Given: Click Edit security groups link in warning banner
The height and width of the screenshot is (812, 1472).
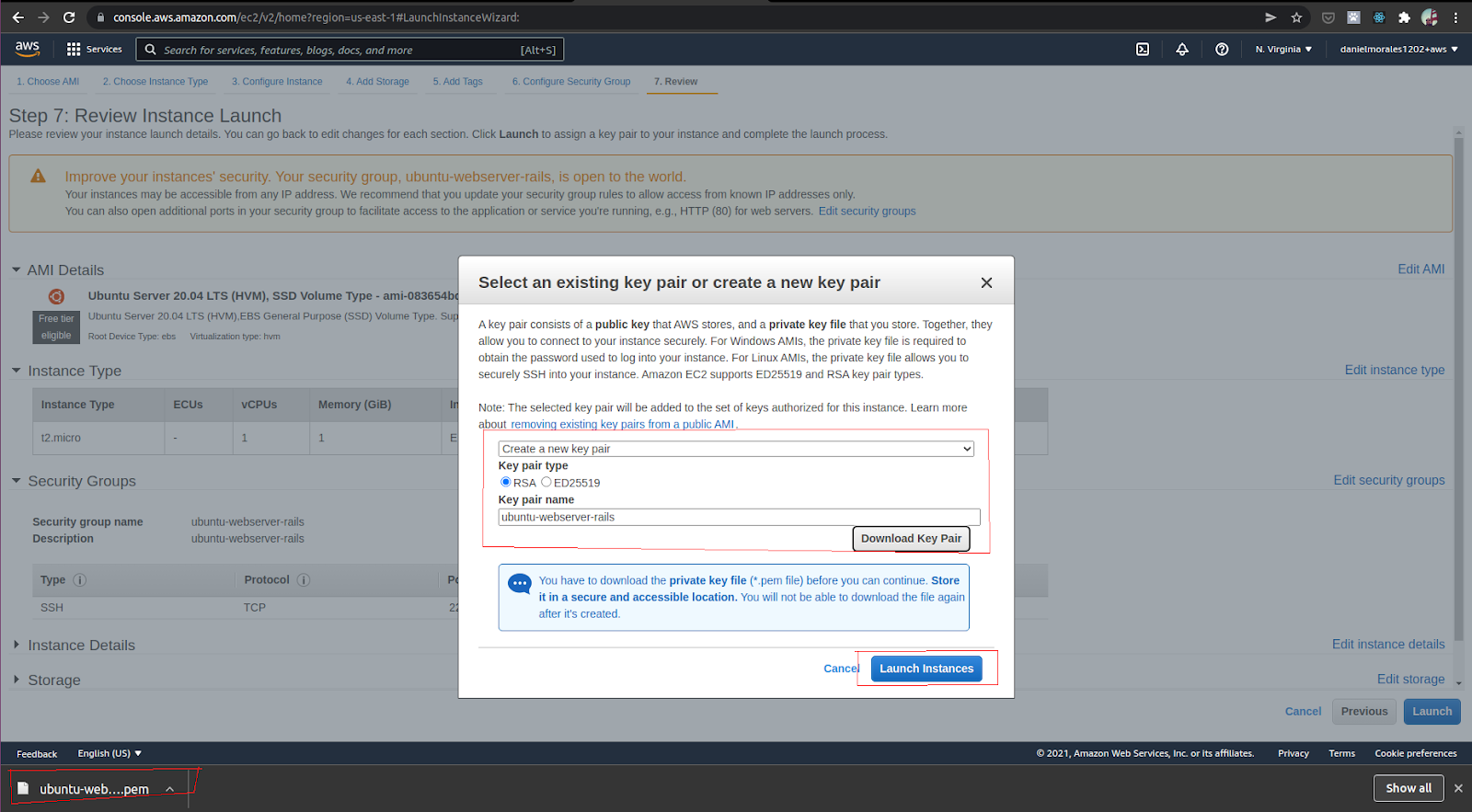Looking at the screenshot, I should click(868, 212).
